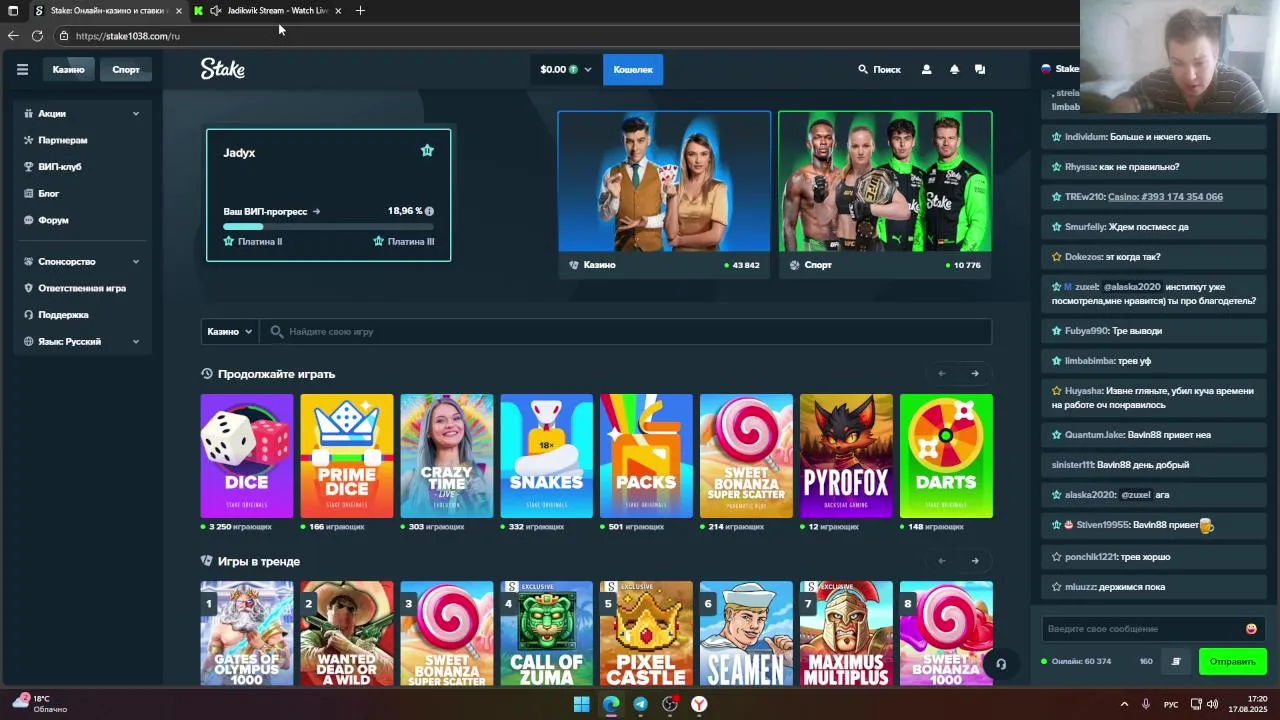Launch the Crazy Time game thumbnail
Image resolution: width=1280 pixels, height=720 pixels.
(x=447, y=456)
